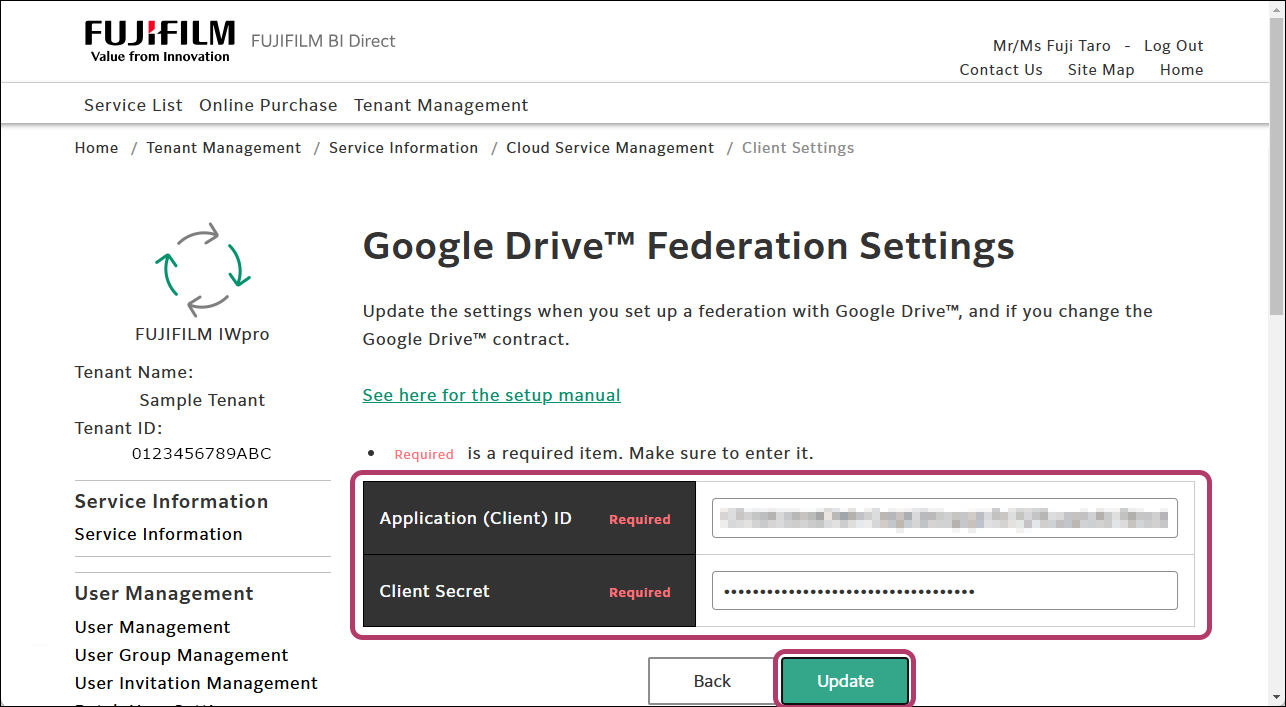Open the setup manual link
This screenshot has width=1286, height=707.
[491, 395]
